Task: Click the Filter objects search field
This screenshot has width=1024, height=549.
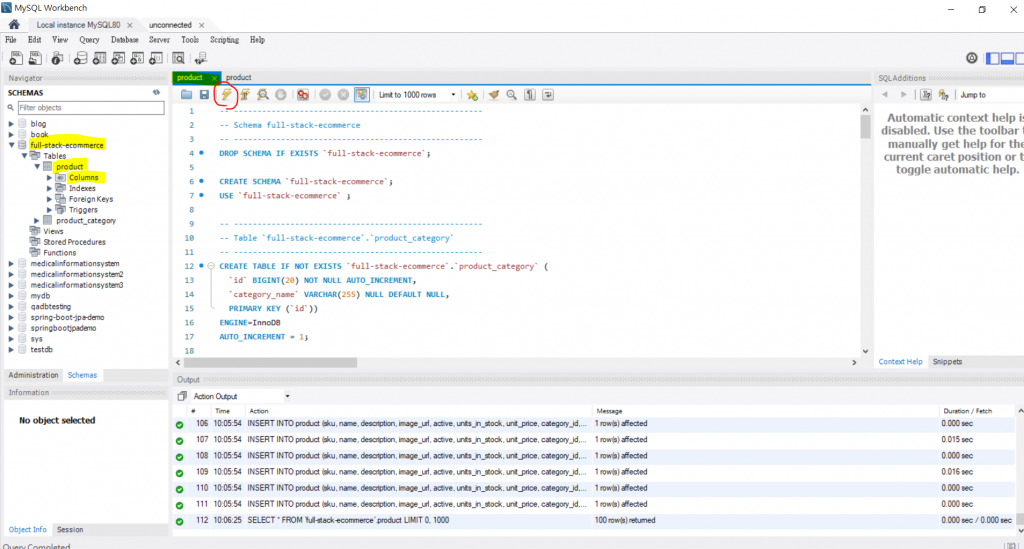Action: (91, 108)
